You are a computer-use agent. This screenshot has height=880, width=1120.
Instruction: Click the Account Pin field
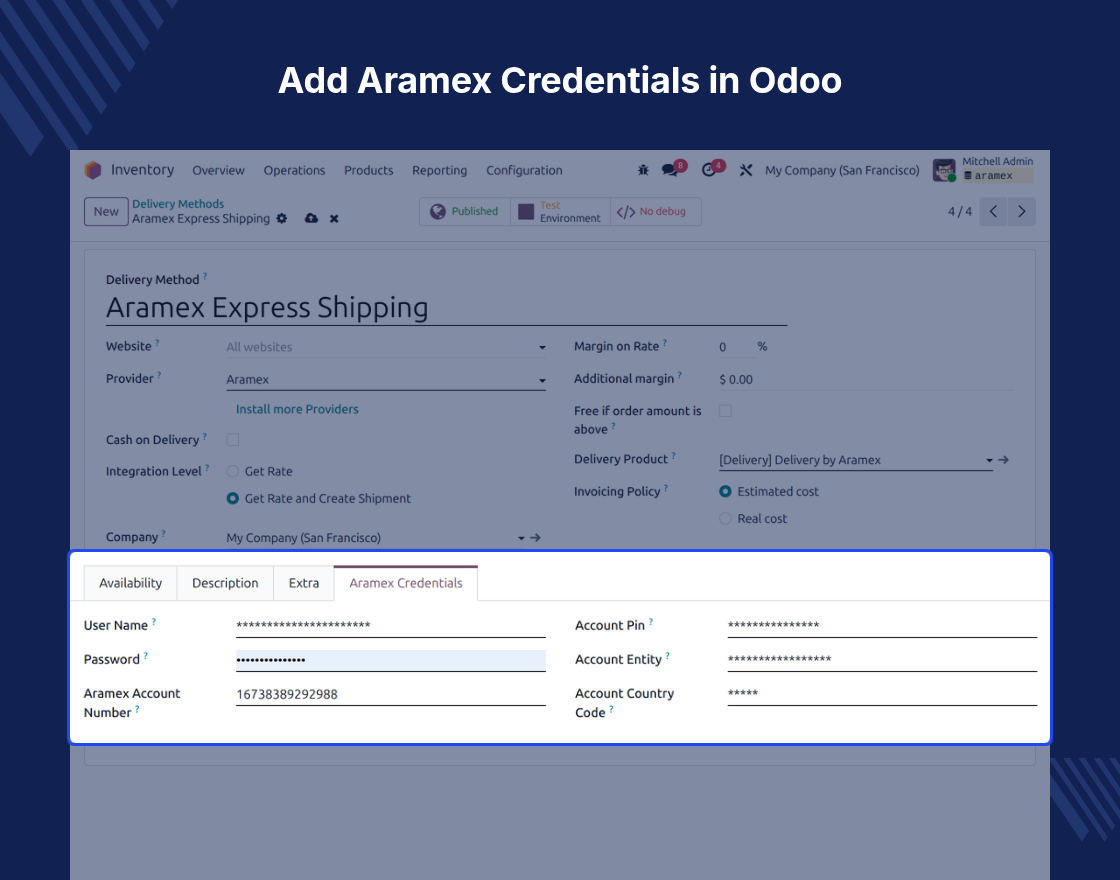click(x=882, y=626)
